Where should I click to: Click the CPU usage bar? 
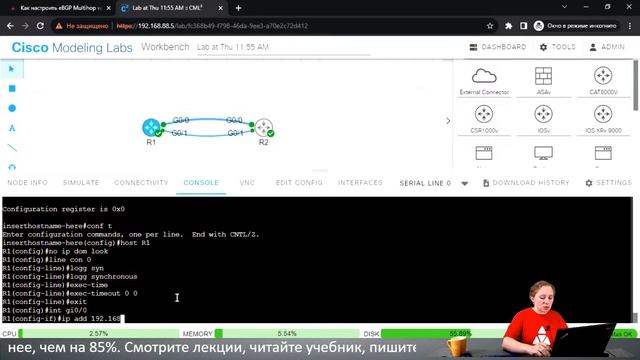tap(98, 333)
